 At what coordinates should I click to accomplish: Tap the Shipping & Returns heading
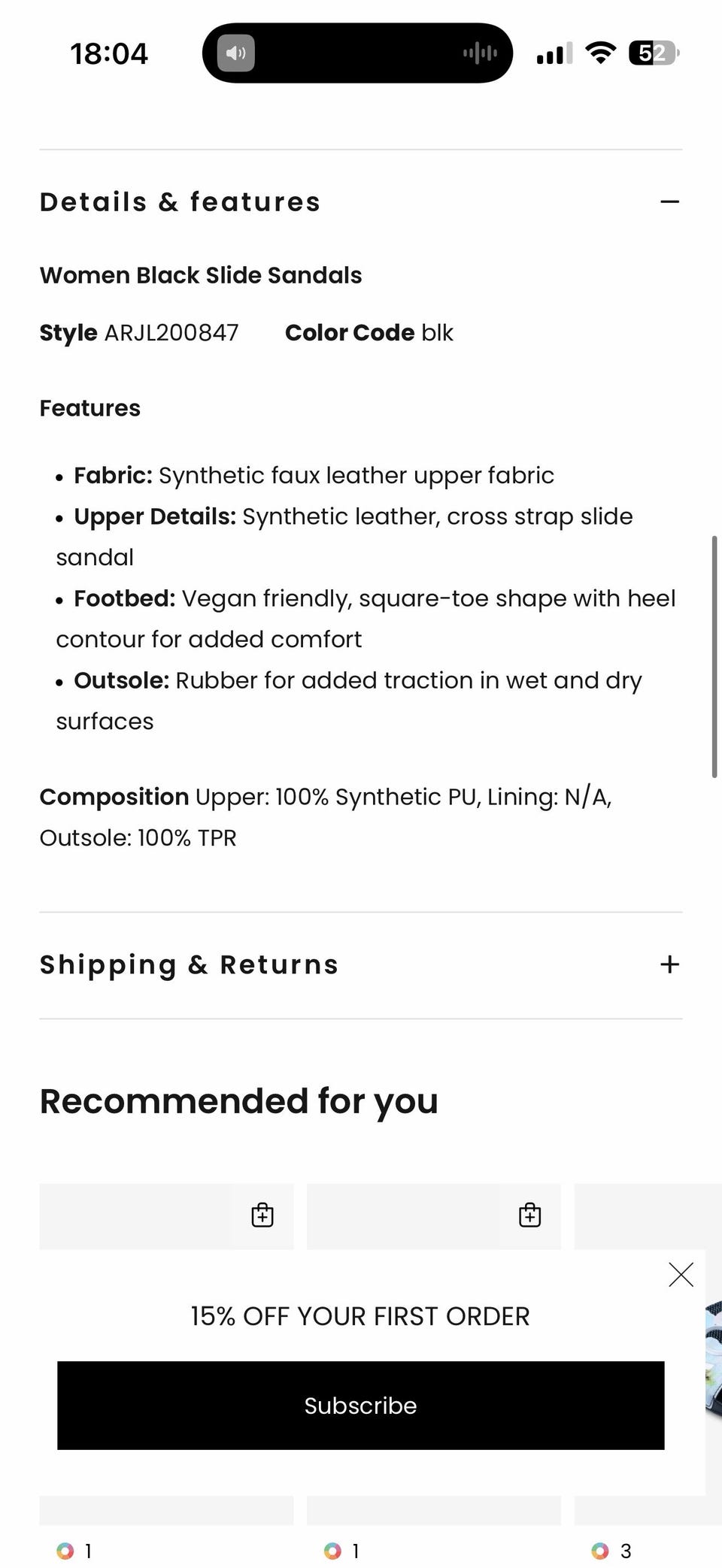click(x=189, y=964)
